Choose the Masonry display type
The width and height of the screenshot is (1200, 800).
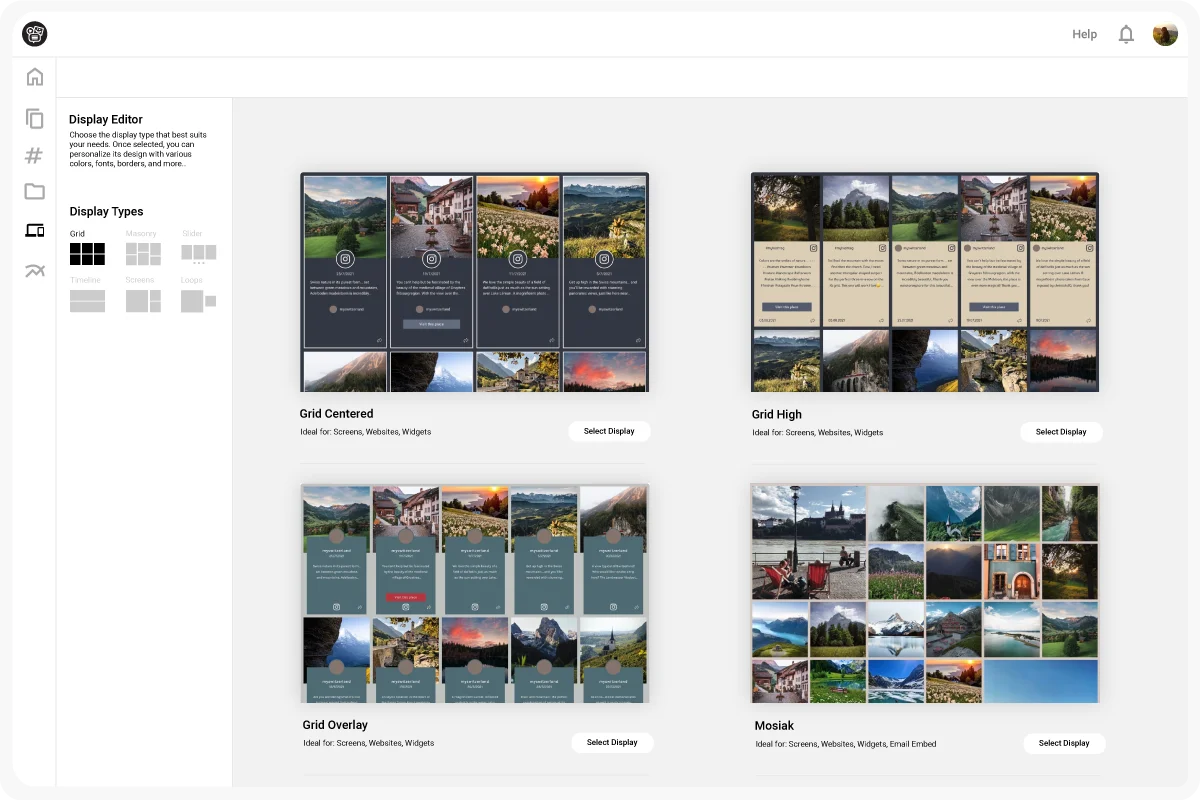pos(143,253)
